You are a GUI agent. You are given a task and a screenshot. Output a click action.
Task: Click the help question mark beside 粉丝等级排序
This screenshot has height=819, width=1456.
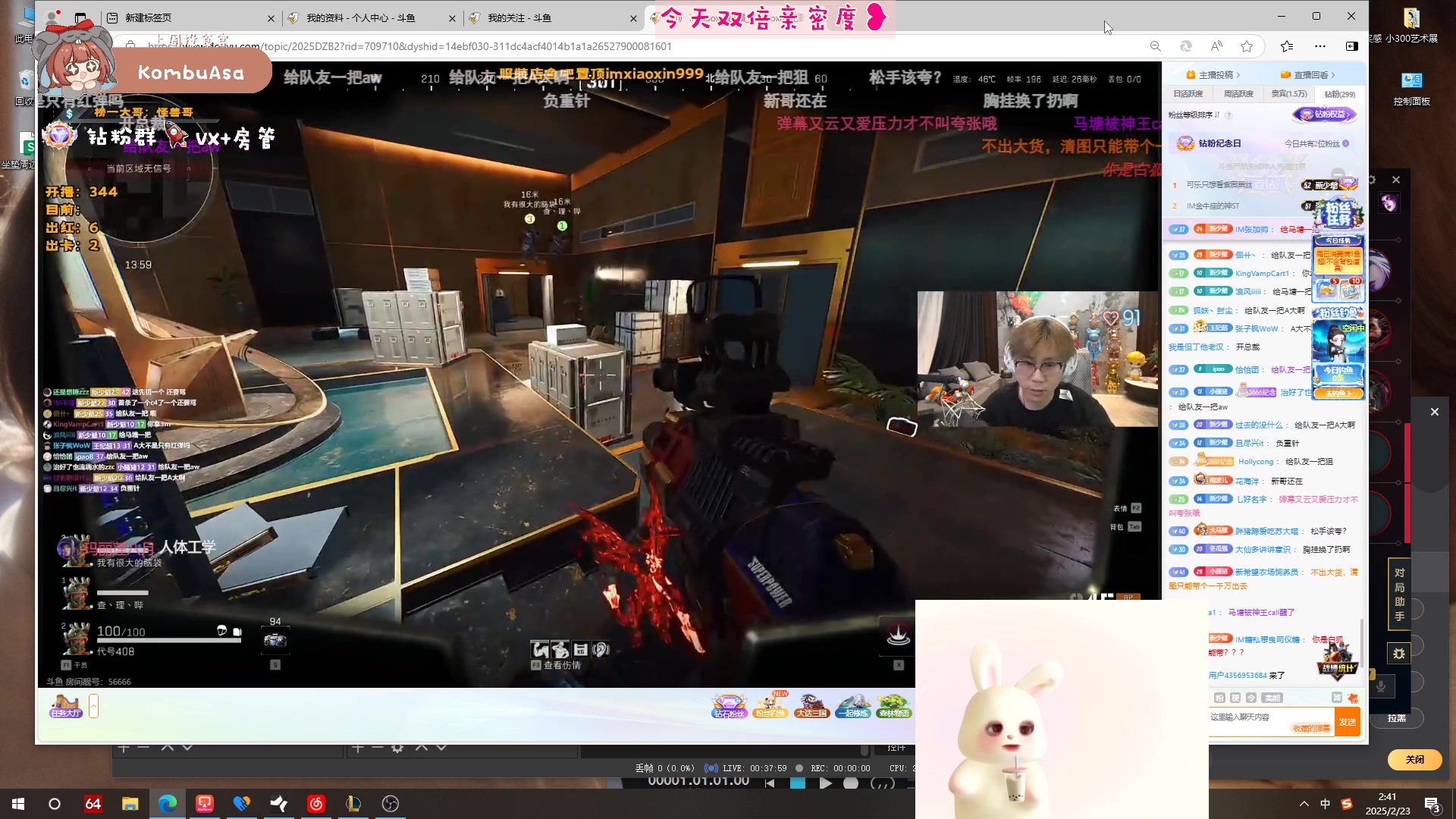1228,115
